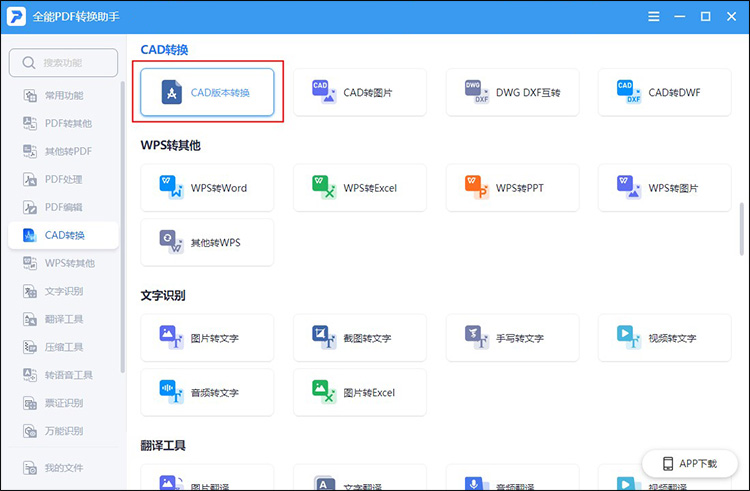The width and height of the screenshot is (750, 491).
Task: Open 其他转WPS converter
Action: pyautogui.click(x=207, y=242)
